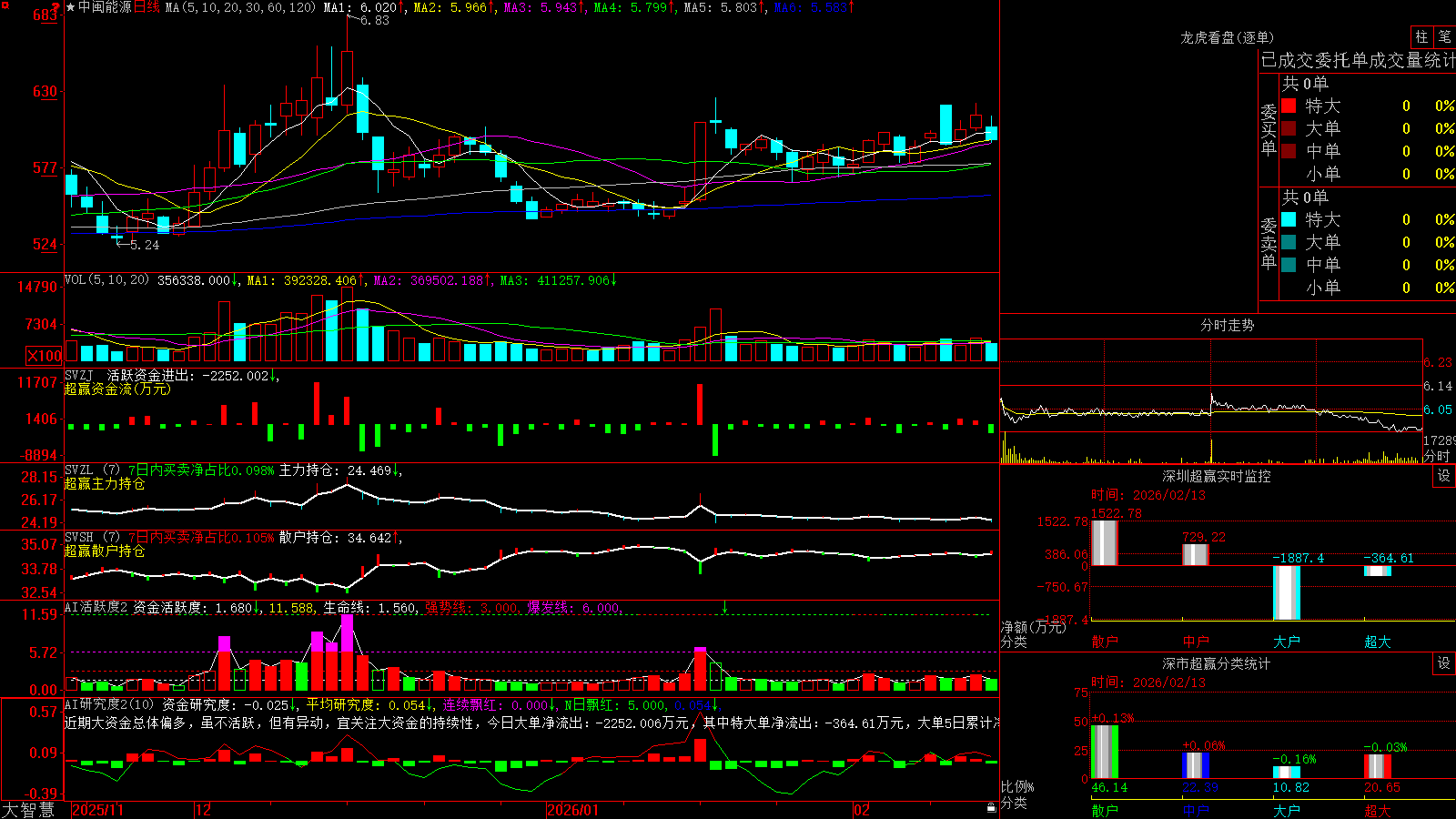Click the 爆发线: 6.000 label

574,608
